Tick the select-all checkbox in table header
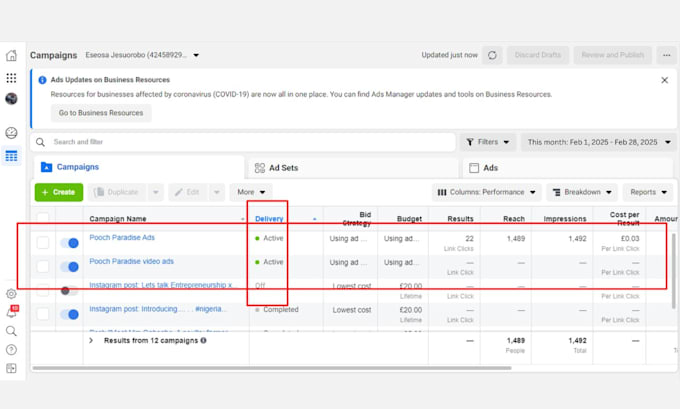This screenshot has height=409, width=680. click(x=42, y=218)
